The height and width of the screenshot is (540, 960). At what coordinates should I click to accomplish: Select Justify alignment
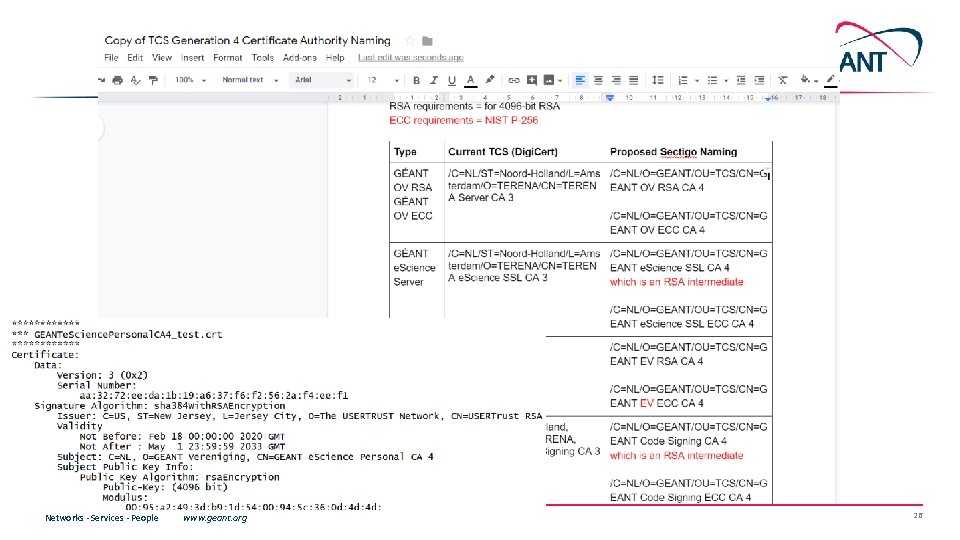[x=634, y=80]
